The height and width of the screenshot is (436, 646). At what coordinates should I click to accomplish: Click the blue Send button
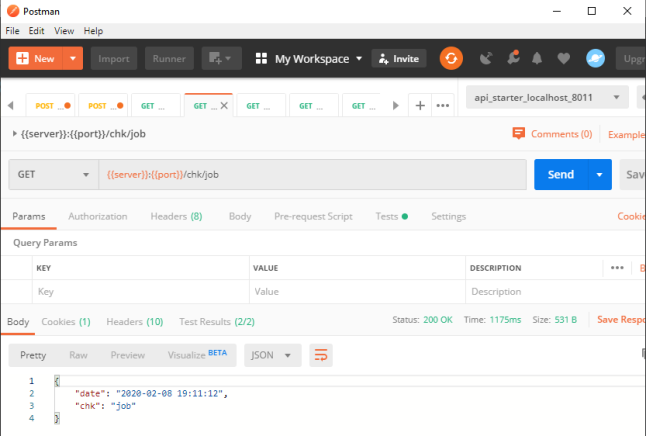pos(561,175)
